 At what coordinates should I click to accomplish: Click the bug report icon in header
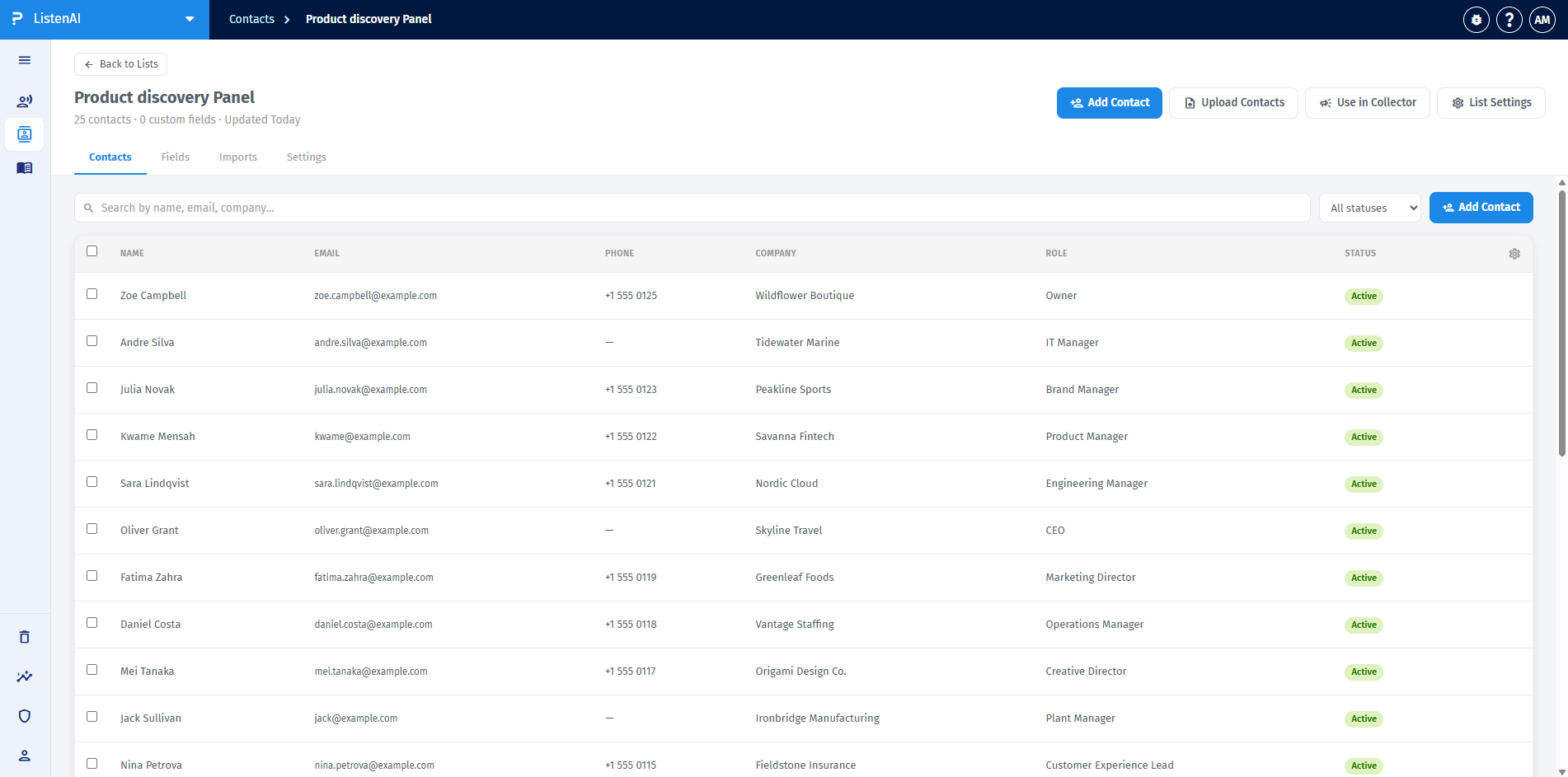[1476, 20]
